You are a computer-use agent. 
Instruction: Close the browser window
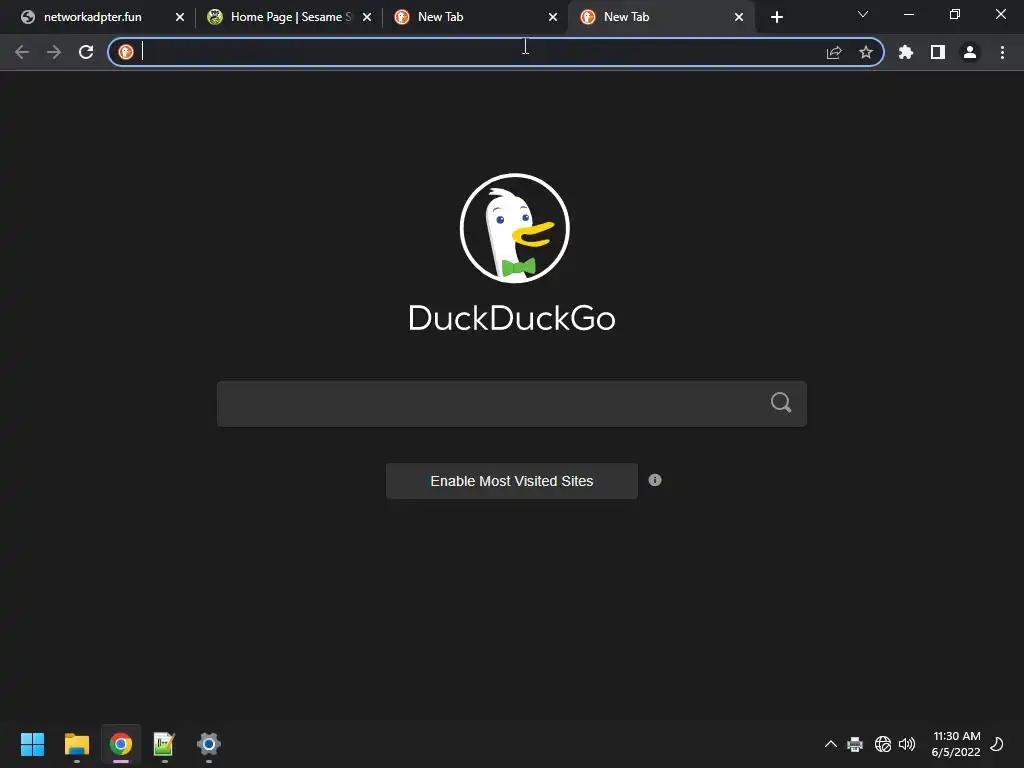1000,14
